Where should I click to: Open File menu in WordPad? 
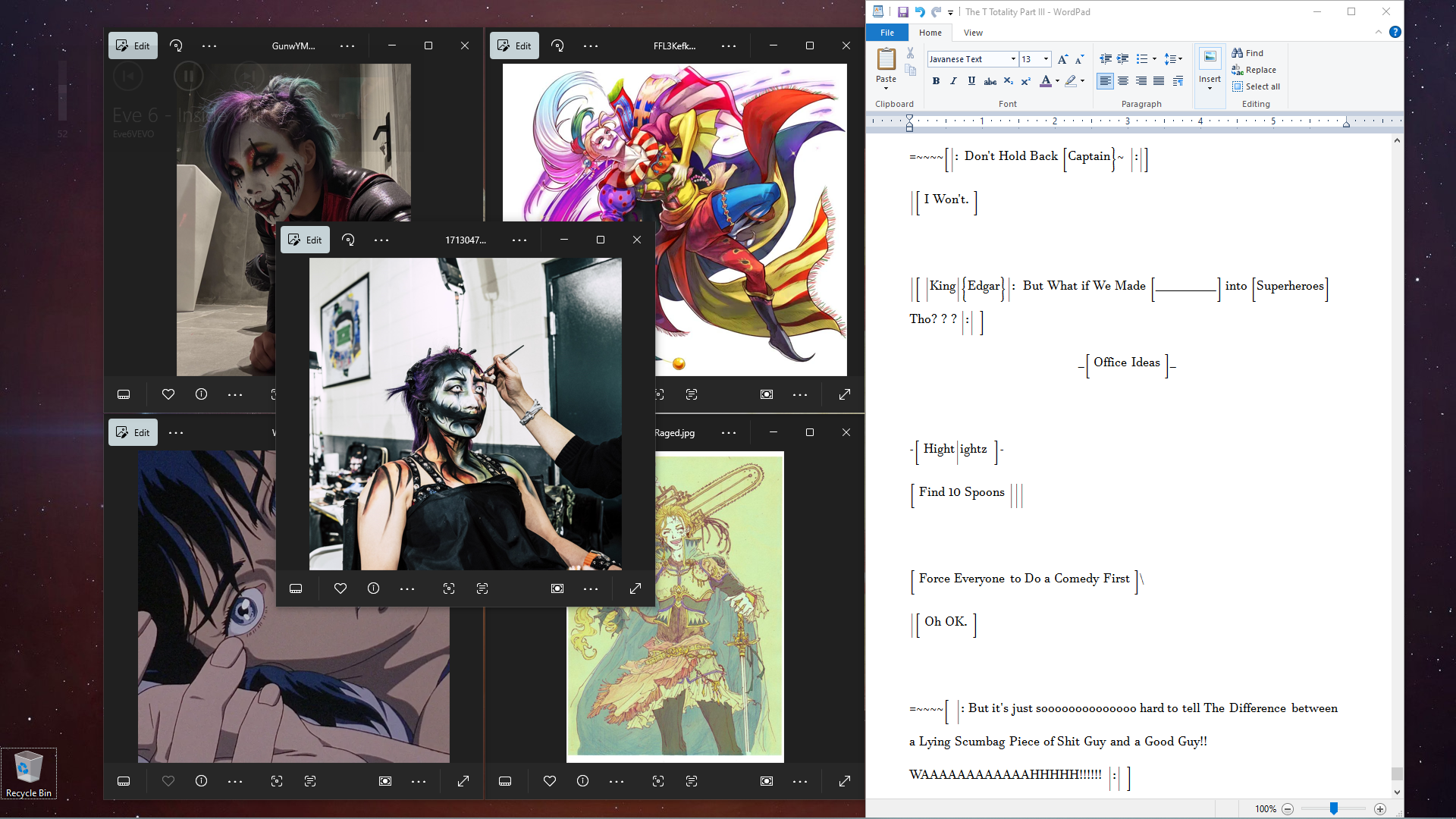pos(887,33)
